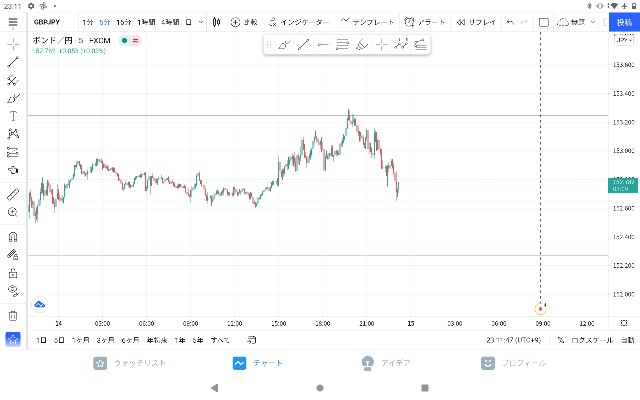Image resolution: width=640 pixels, height=400 pixels.
Task: Open the GBPJPY symbol search
Action: (x=47, y=22)
